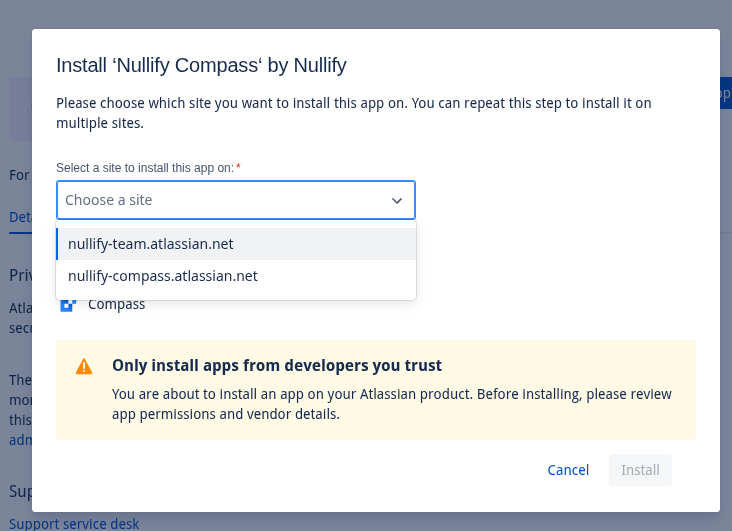Click the chevron arrow in site selector

(396, 200)
